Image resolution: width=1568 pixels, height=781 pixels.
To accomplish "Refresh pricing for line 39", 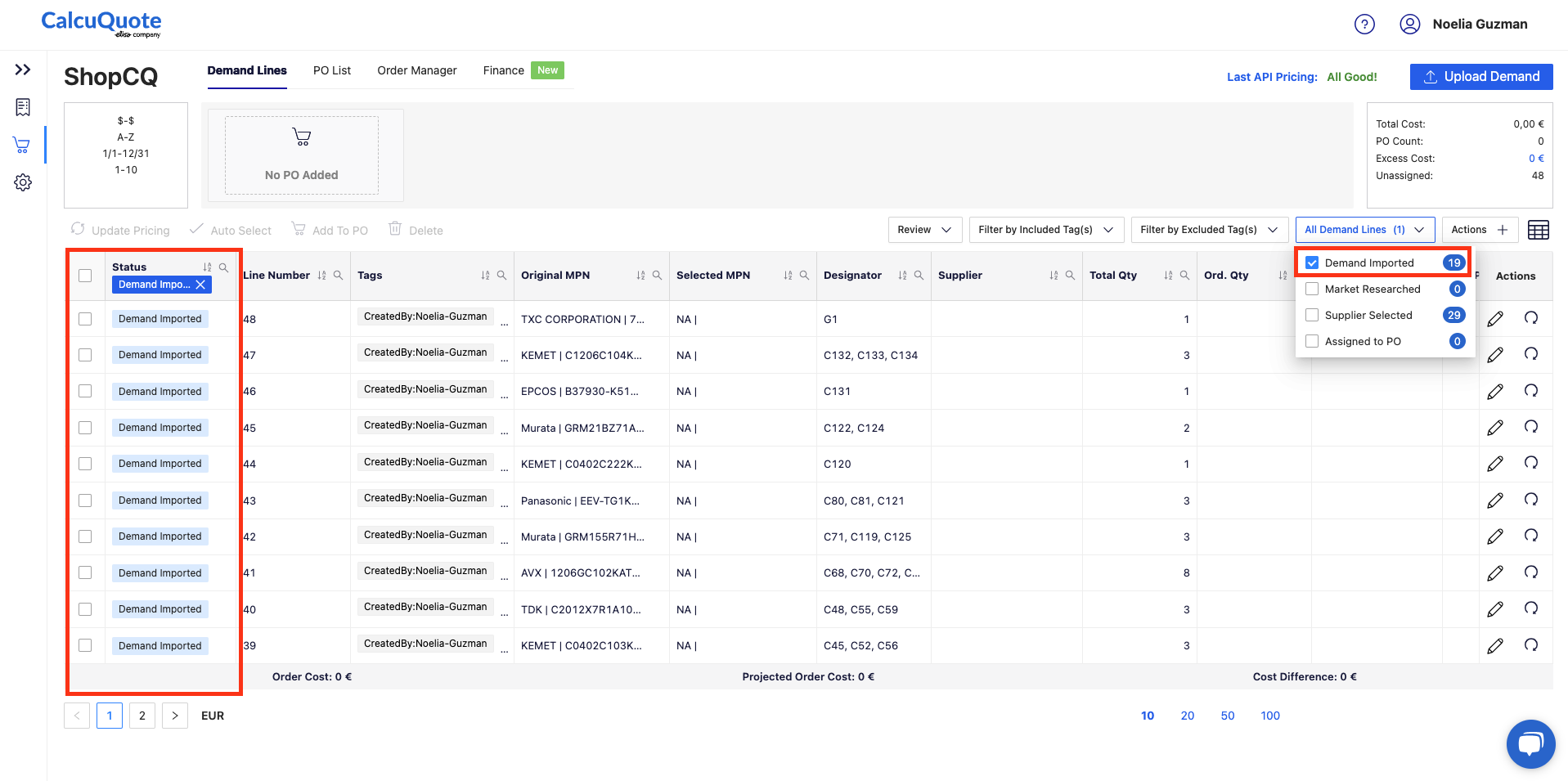I will click(x=1531, y=645).
